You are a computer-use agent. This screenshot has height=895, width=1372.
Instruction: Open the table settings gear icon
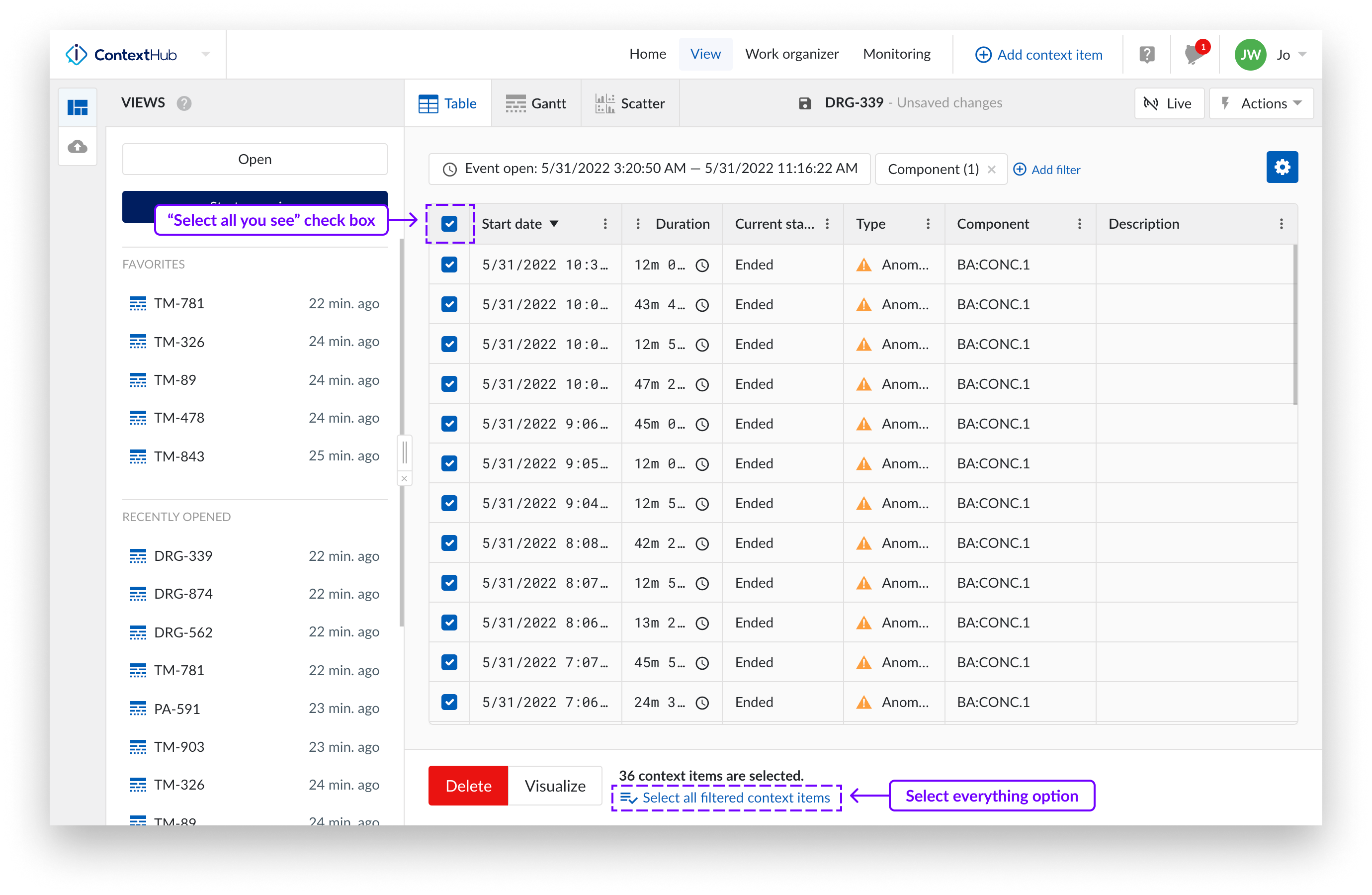(1282, 167)
